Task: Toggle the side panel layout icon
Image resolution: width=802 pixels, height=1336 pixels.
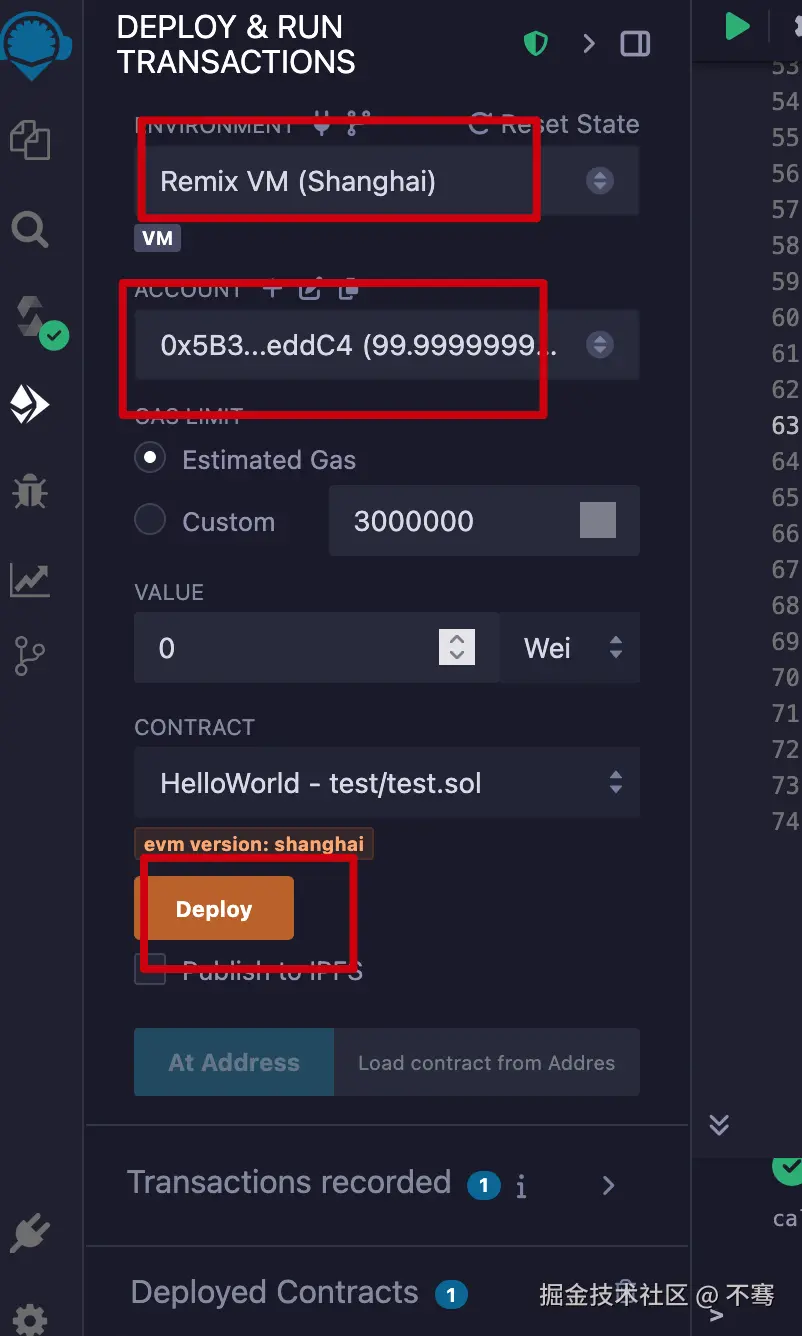Action: pos(635,43)
